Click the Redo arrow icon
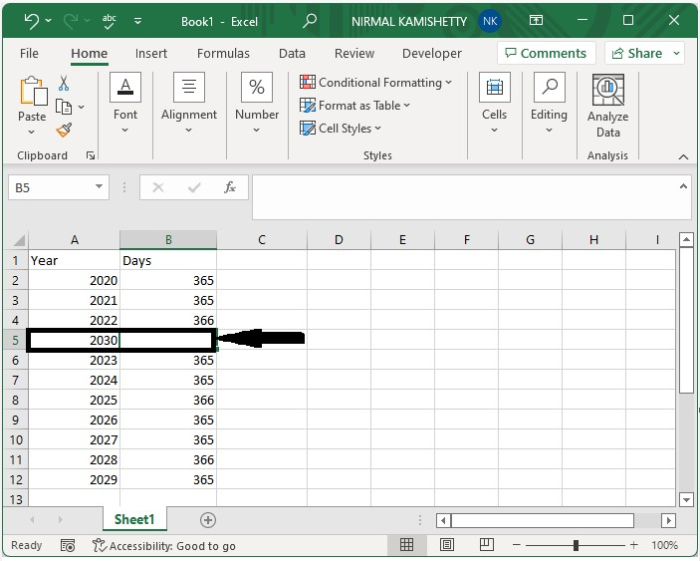This screenshot has height=561, width=700. click(x=71, y=21)
